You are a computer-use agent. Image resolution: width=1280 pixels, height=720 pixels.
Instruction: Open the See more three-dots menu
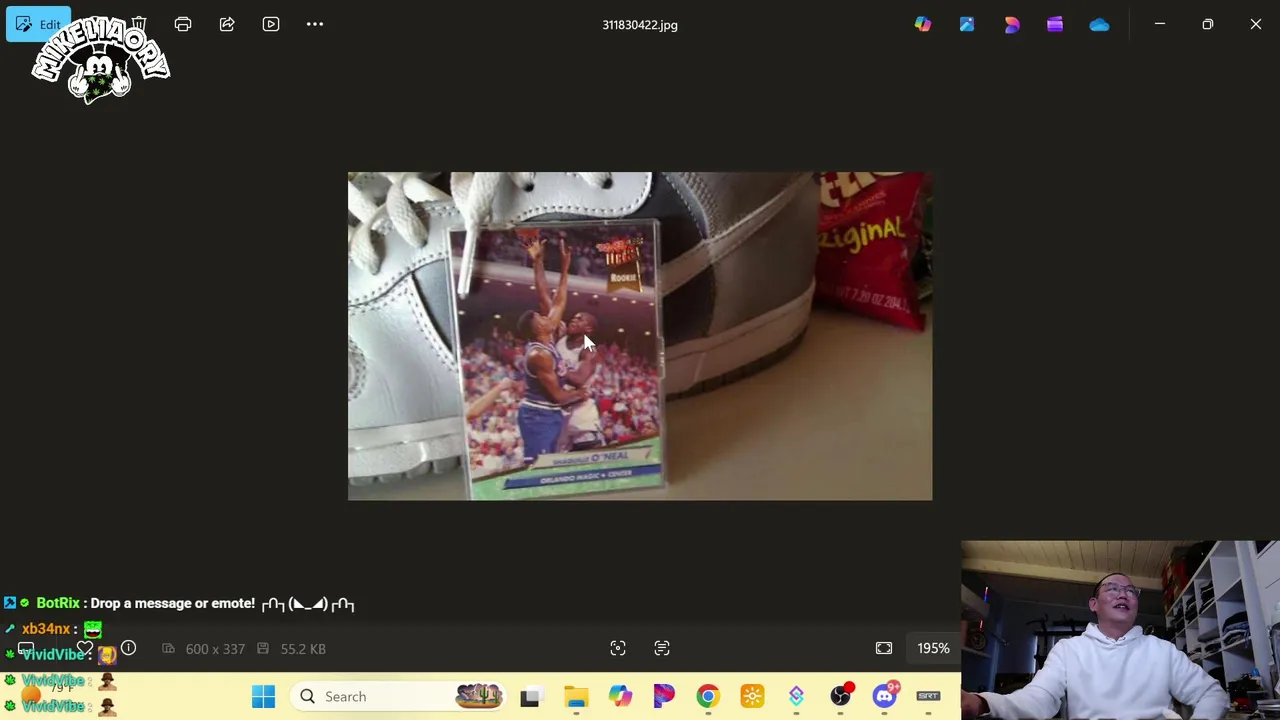[x=315, y=24]
